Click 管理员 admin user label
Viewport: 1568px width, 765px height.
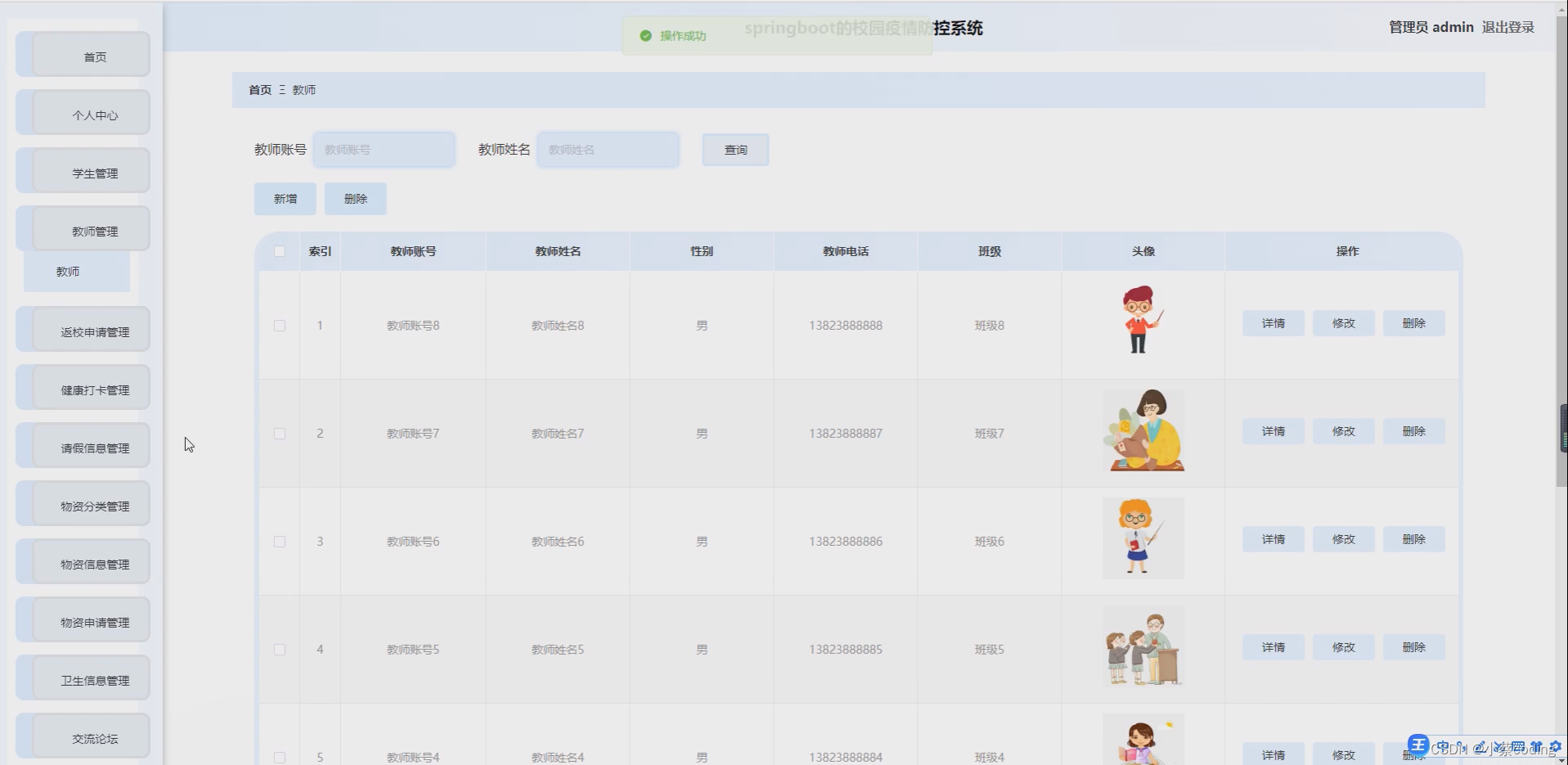(x=1431, y=27)
